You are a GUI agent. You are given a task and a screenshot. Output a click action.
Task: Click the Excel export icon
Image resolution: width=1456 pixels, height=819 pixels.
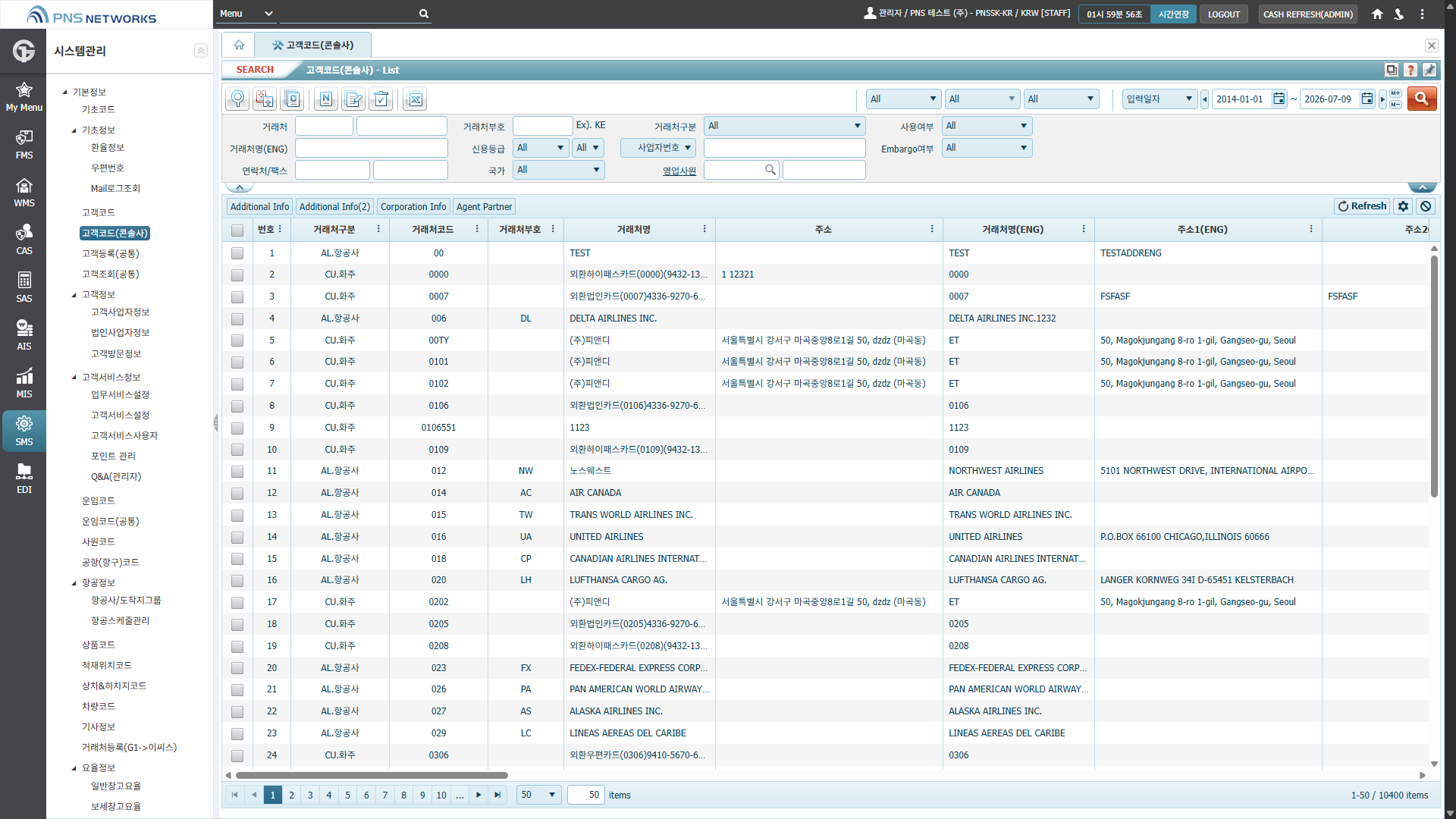415,99
